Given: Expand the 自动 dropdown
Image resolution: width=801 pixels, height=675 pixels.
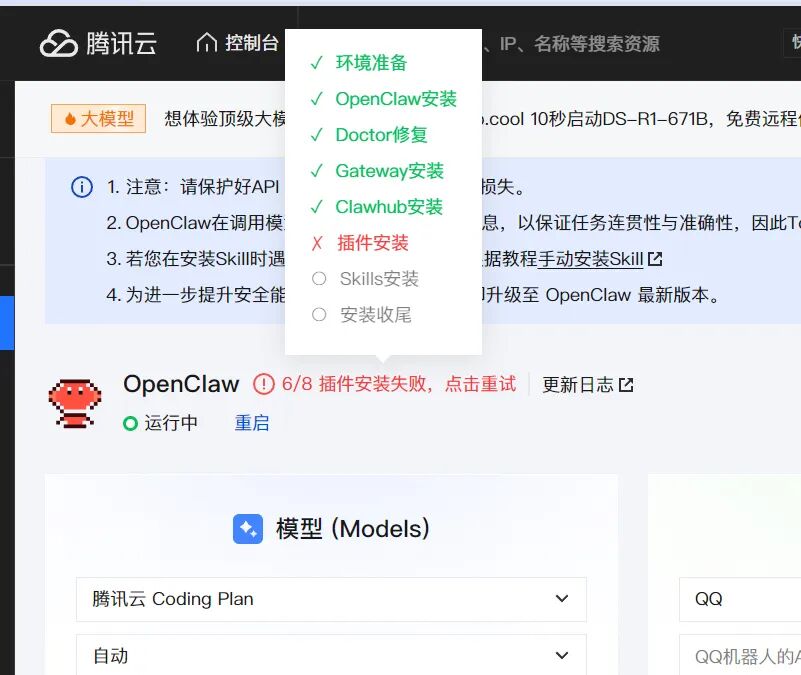Looking at the screenshot, I should pos(331,655).
